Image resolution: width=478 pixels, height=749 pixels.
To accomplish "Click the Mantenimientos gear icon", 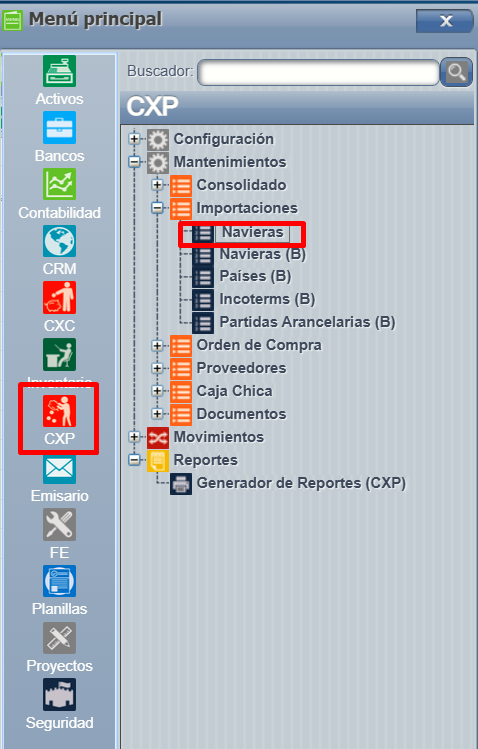I will coord(158,162).
